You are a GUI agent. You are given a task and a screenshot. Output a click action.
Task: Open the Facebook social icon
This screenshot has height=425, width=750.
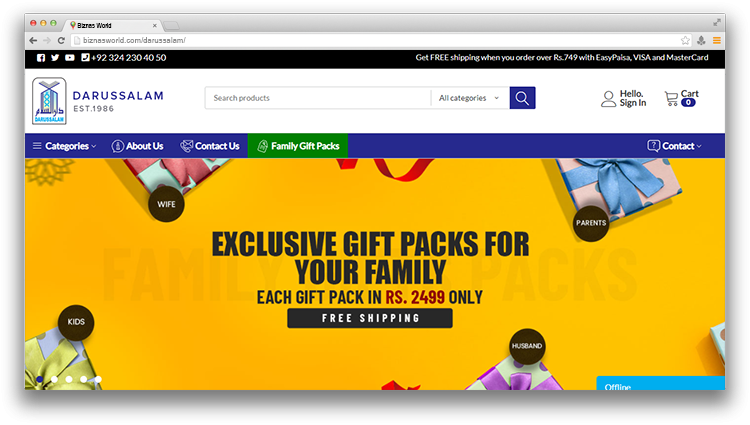click(x=41, y=58)
